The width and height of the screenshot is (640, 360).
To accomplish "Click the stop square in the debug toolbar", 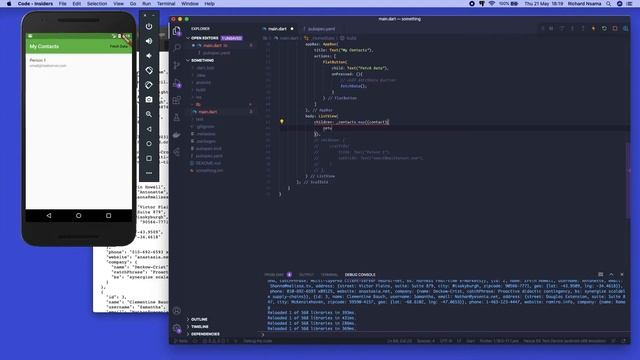I will click(615, 29).
